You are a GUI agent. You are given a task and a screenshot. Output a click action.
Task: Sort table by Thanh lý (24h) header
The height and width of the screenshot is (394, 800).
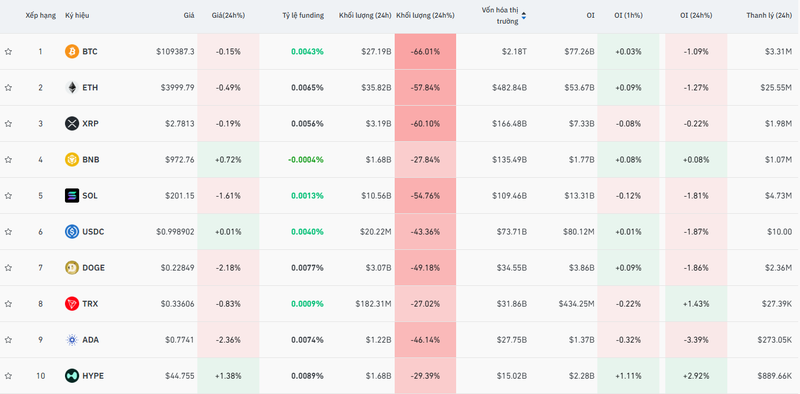click(x=769, y=15)
